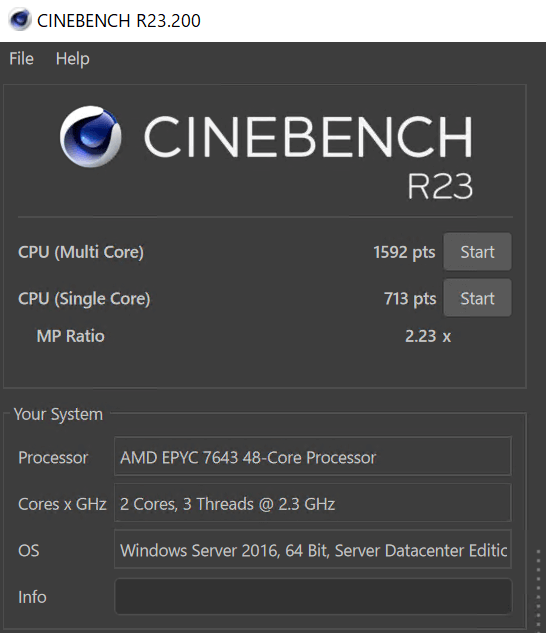Click the R23 version label
The height and width of the screenshot is (633, 546).
tap(440, 186)
